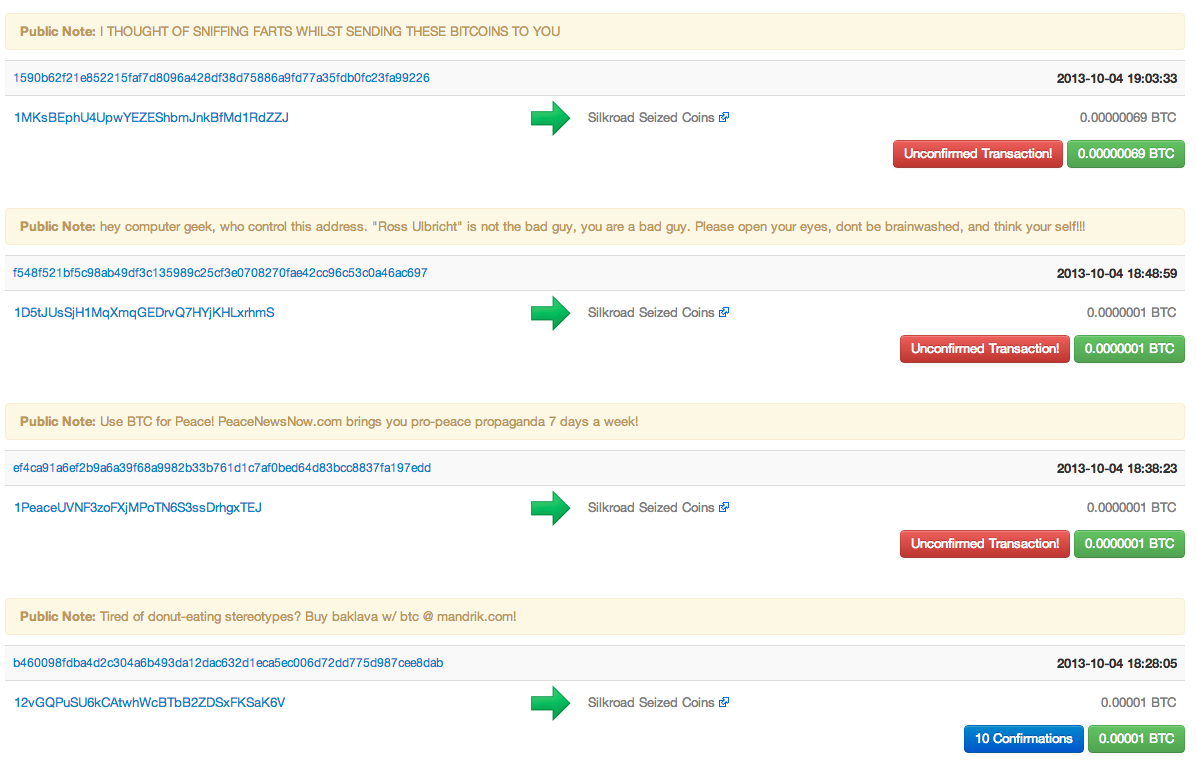Open address 1MKsBEphU4UpwYEZEShbmJnkBfMd1RdZZJ
1196x762 pixels.
click(x=151, y=117)
